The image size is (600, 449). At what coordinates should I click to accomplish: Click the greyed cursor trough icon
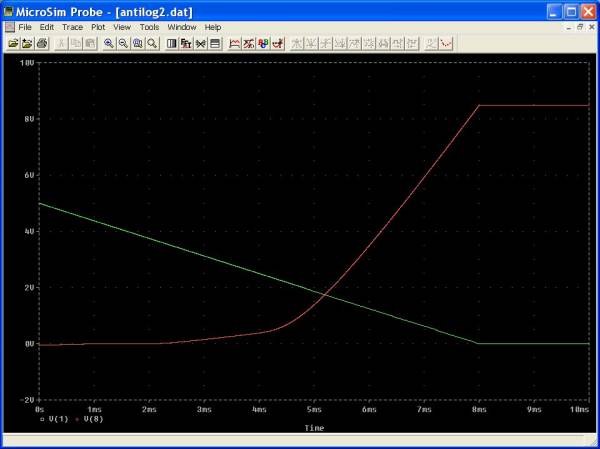point(311,44)
